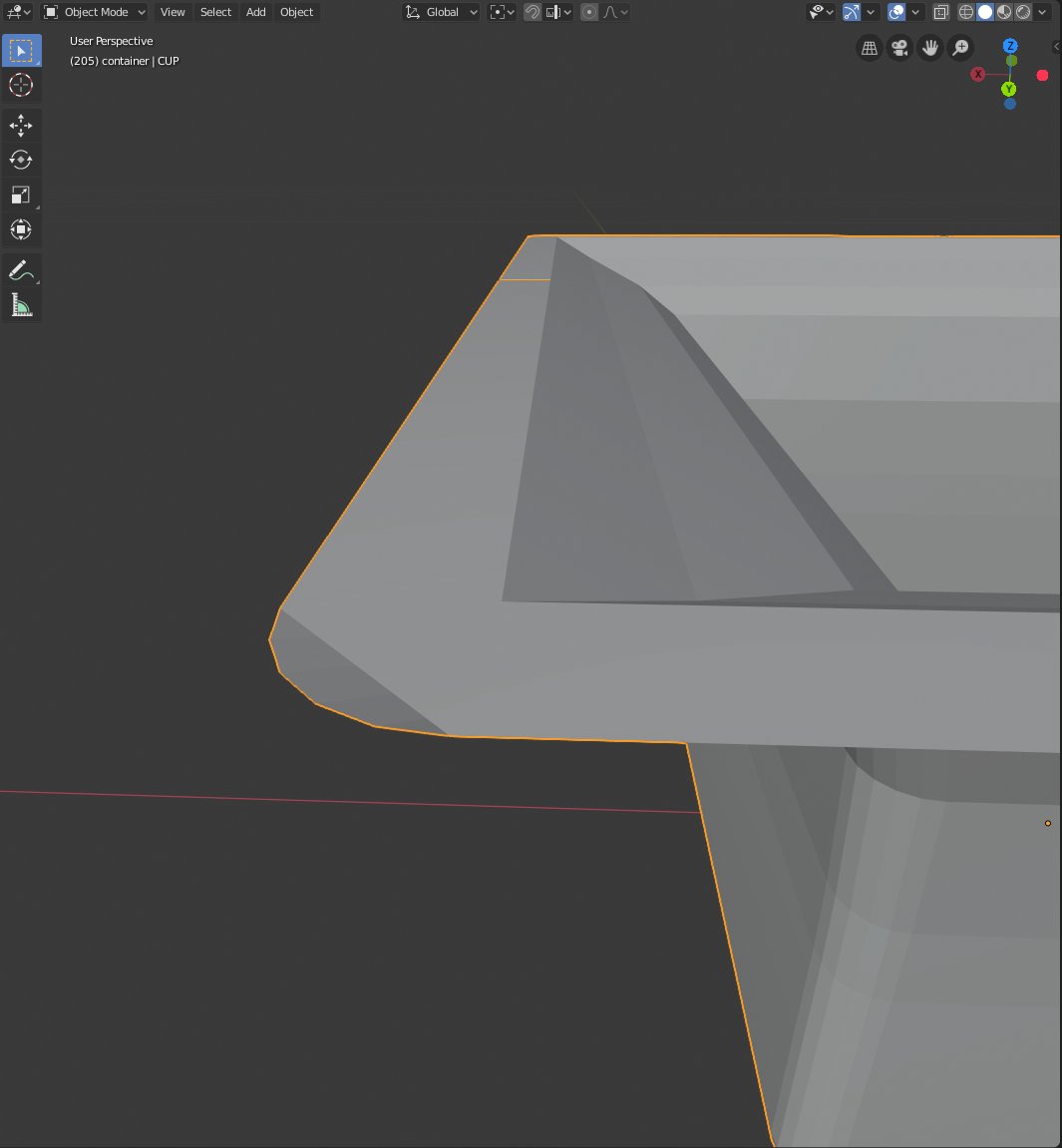
Task: Activate the Annotate pencil tool
Action: pos(21,271)
